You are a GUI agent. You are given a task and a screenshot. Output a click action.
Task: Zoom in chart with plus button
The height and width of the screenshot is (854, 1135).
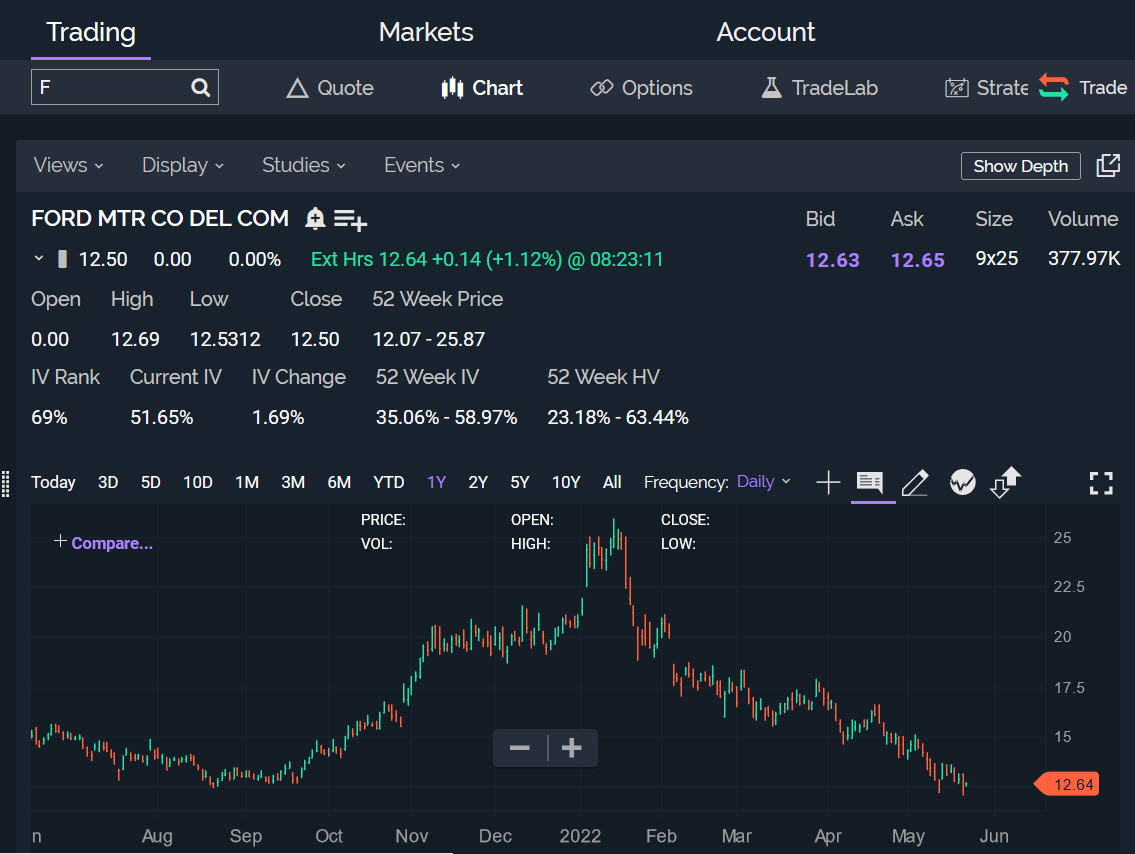(572, 748)
